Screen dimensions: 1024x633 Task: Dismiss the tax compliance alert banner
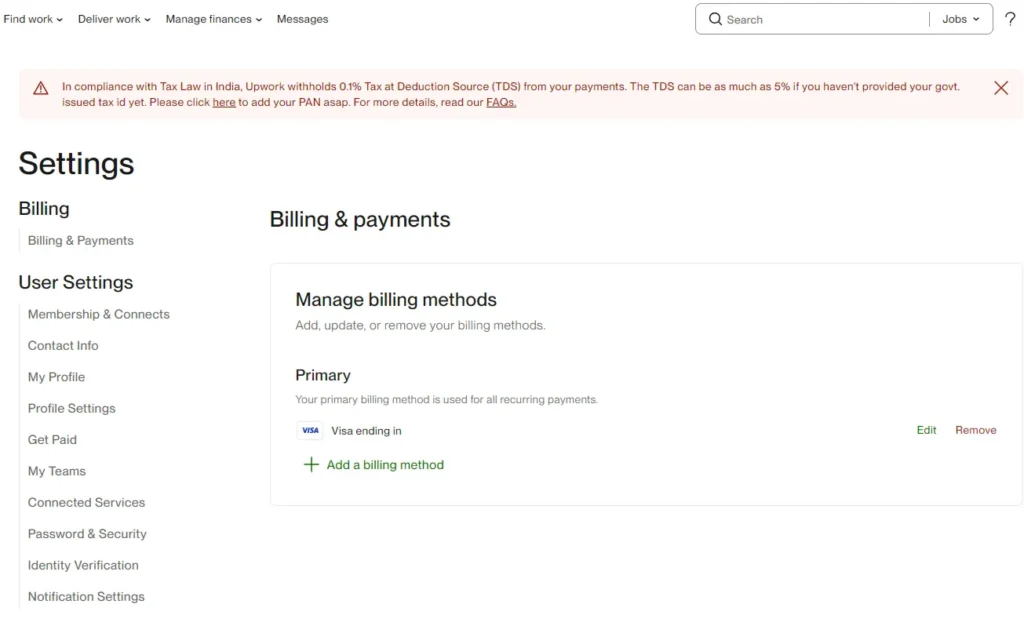1000,88
